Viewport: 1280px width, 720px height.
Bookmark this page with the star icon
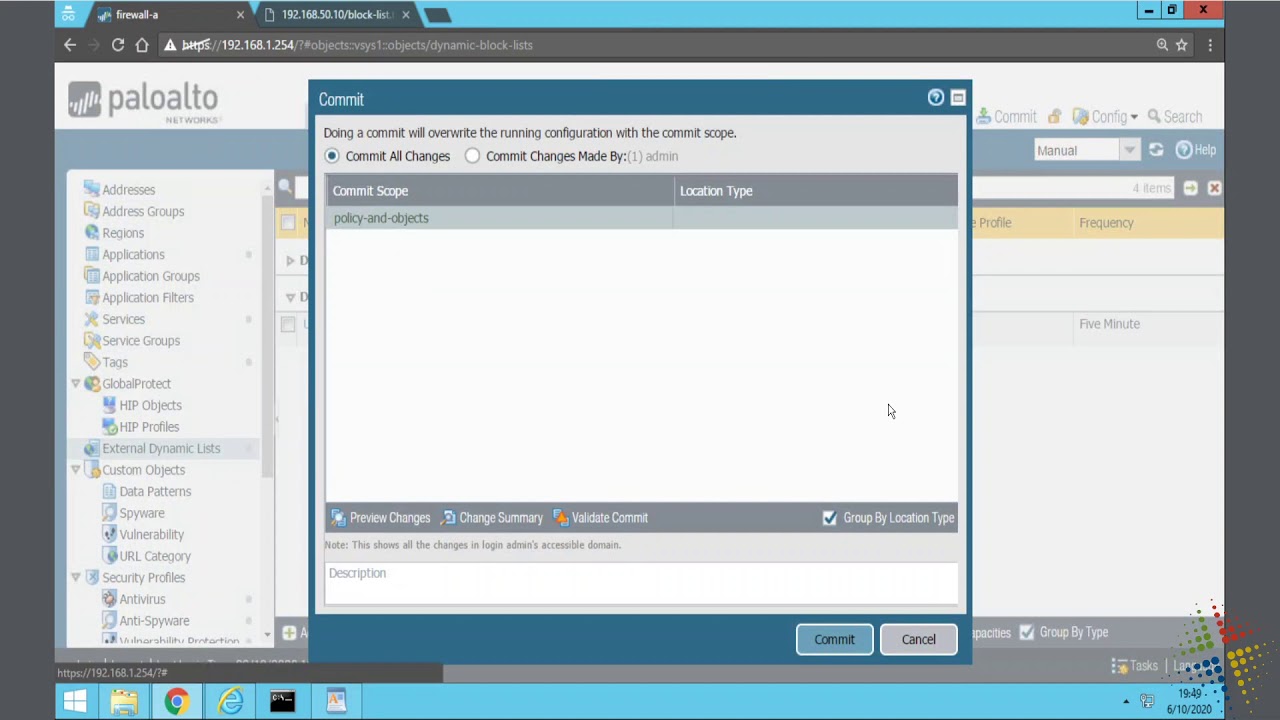point(1182,45)
